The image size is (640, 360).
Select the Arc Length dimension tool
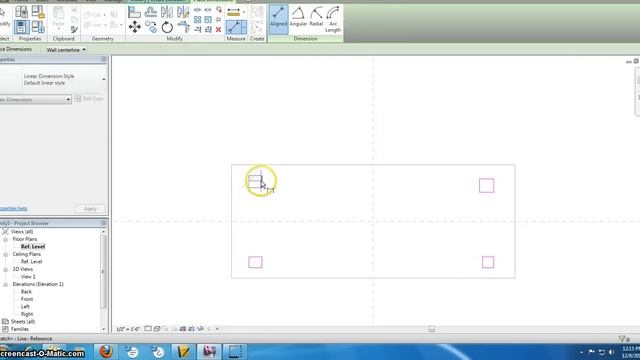333,19
